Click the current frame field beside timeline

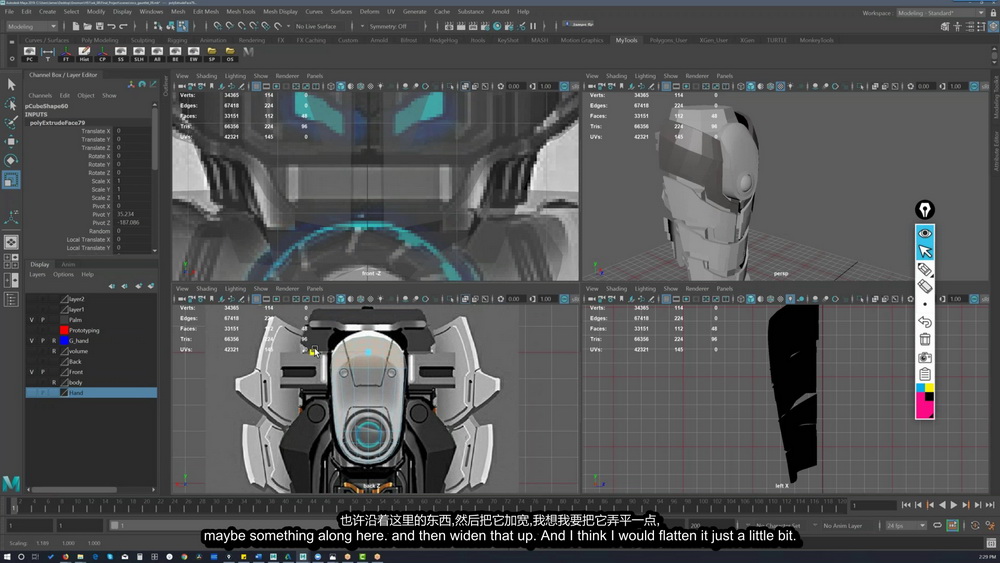tap(874, 505)
